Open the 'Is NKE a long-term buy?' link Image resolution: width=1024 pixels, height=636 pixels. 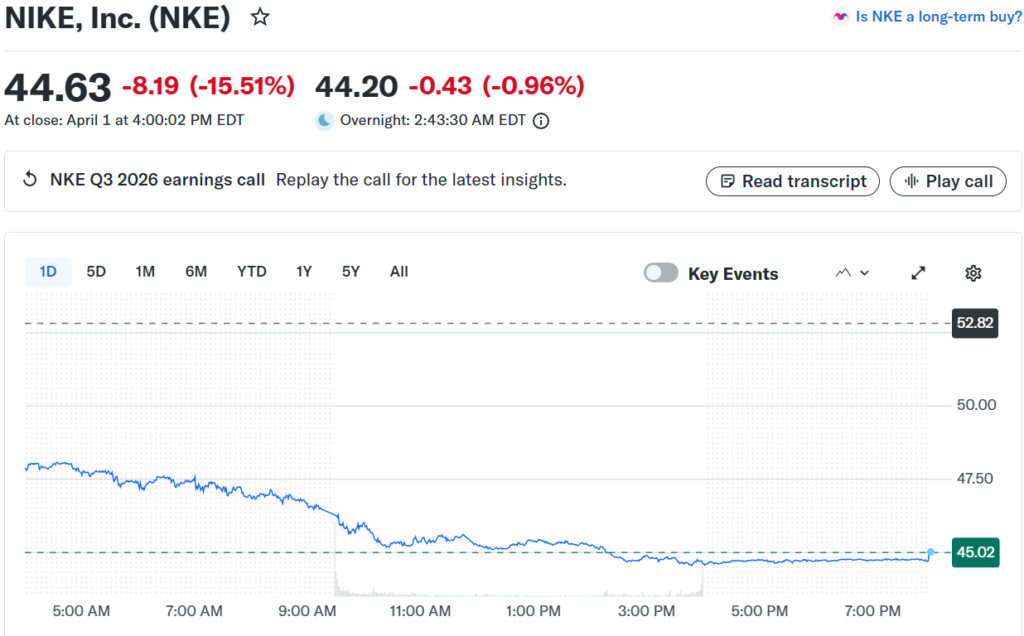click(938, 17)
